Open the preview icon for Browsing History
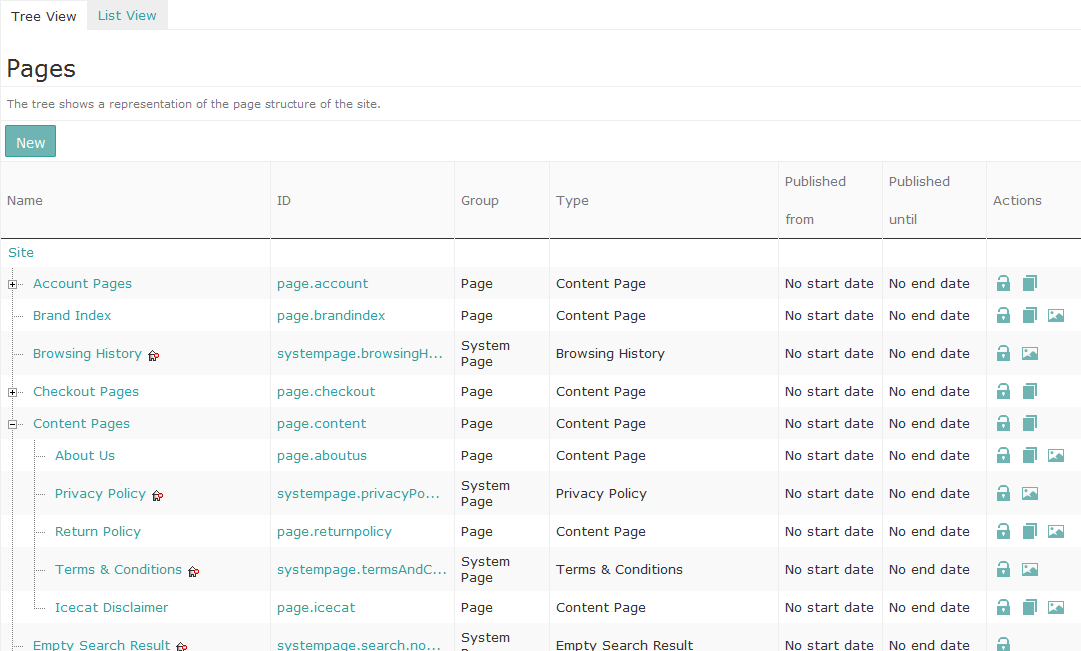This screenshot has height=651, width=1081. point(1030,353)
